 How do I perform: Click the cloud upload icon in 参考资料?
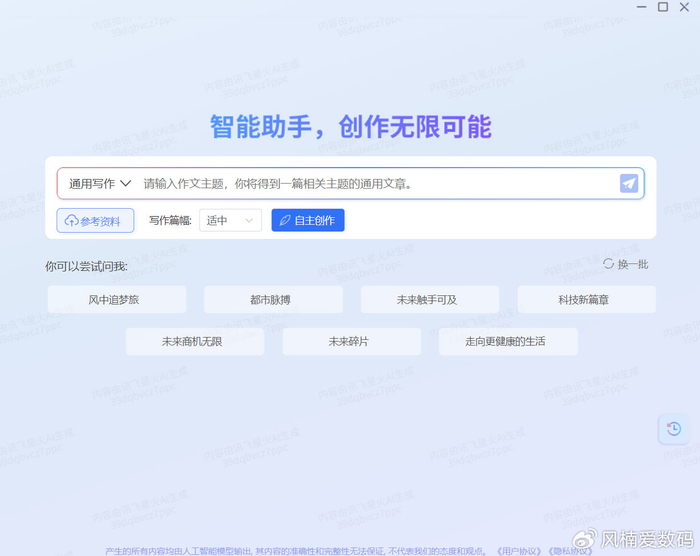(x=71, y=221)
